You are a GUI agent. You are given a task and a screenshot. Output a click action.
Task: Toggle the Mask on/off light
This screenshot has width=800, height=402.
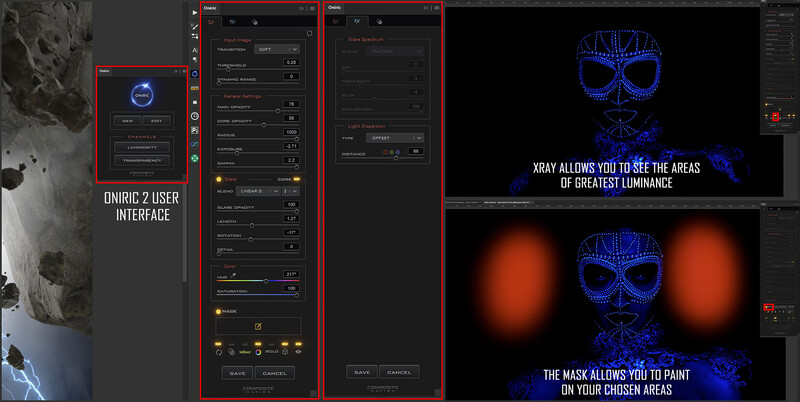(218, 311)
